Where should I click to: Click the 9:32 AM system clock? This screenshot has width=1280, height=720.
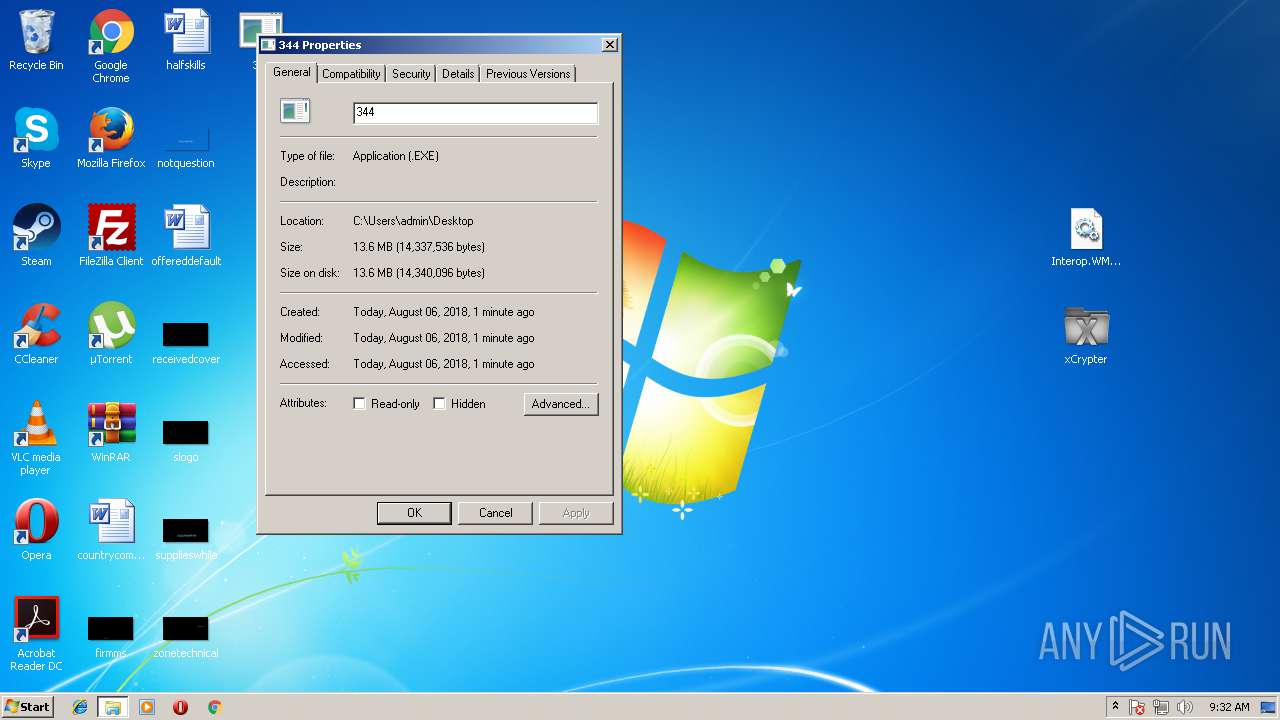1229,707
